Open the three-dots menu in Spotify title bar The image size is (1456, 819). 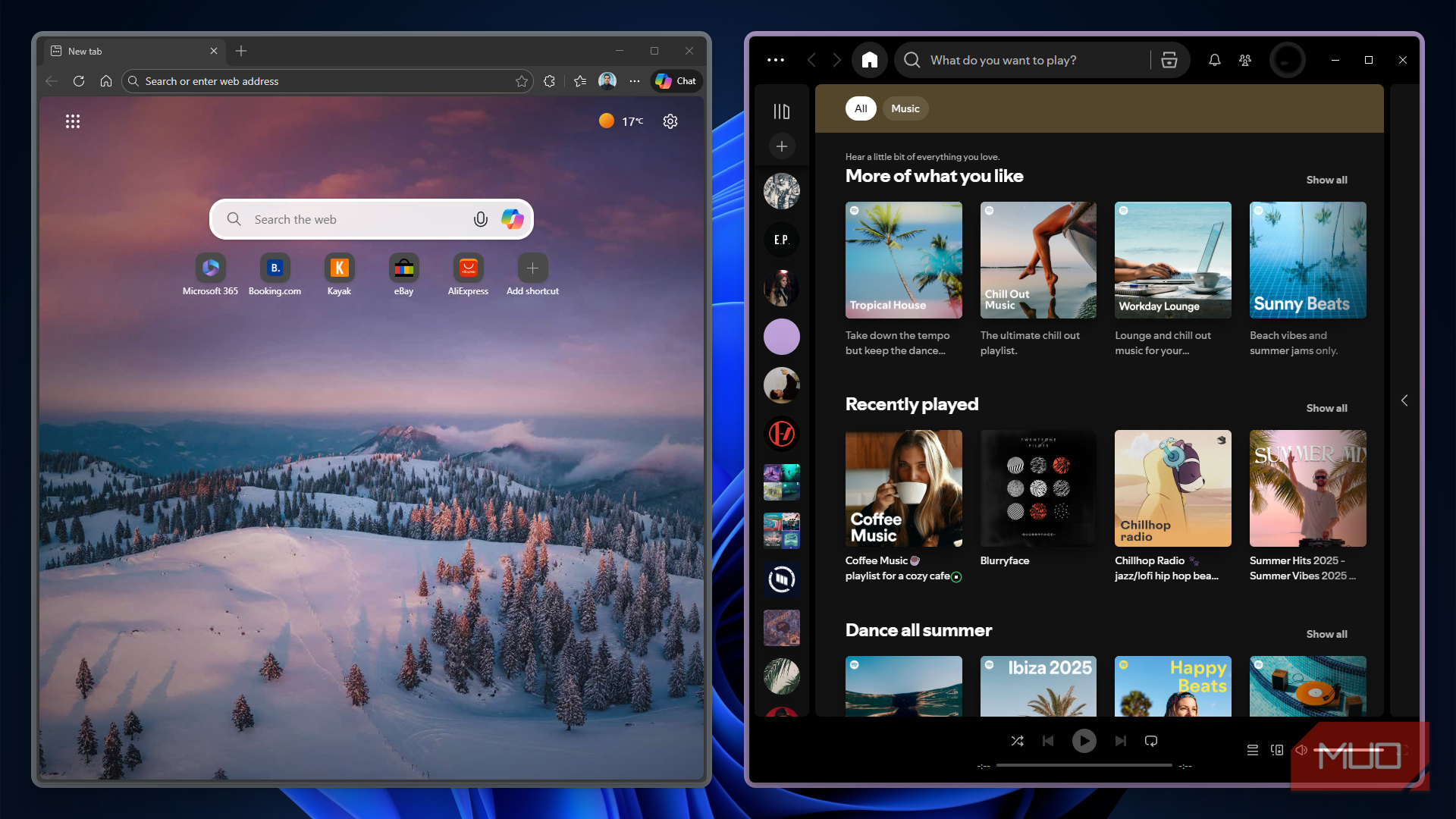coord(776,60)
